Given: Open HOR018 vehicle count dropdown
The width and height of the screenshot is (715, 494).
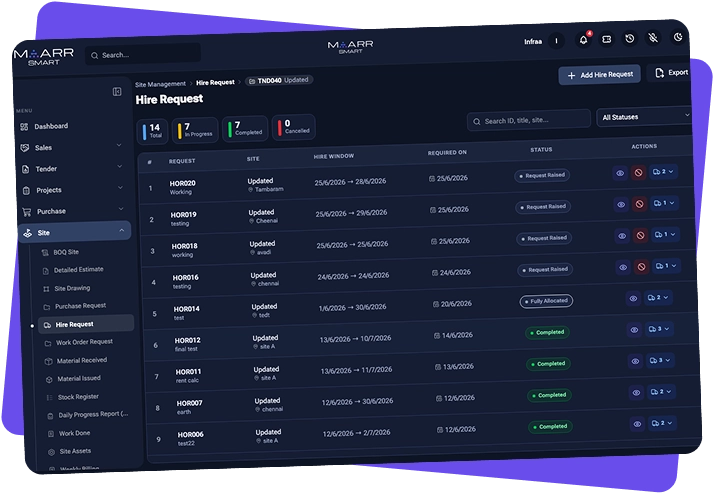Looking at the screenshot, I should 666,234.
